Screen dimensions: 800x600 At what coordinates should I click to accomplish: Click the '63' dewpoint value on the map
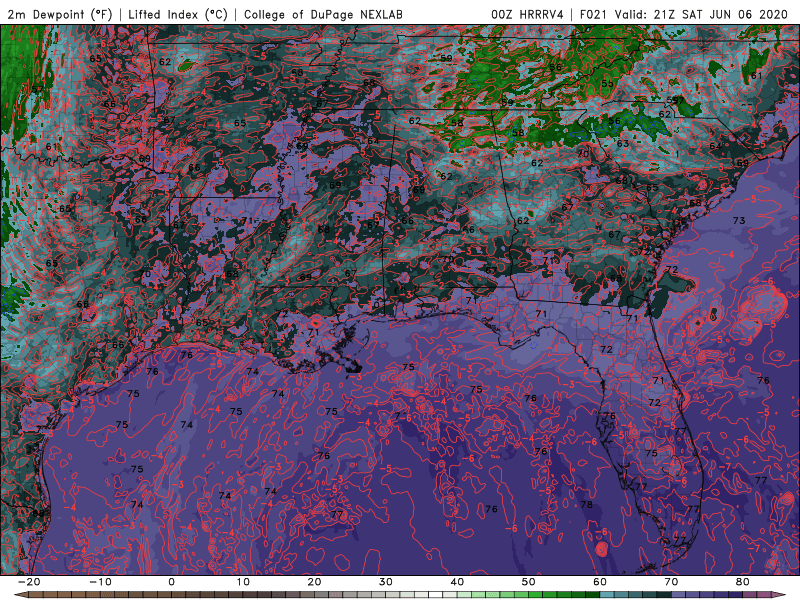(x=623, y=143)
